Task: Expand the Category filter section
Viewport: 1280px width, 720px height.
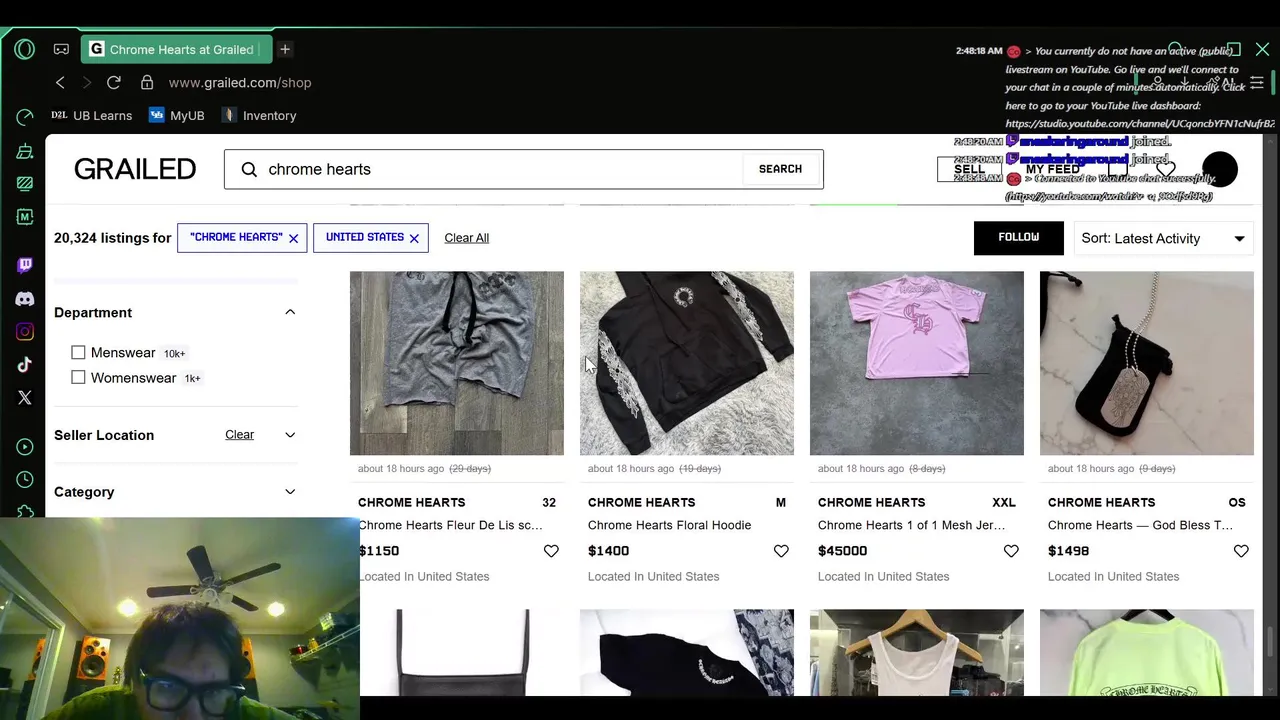Action: pos(290,492)
